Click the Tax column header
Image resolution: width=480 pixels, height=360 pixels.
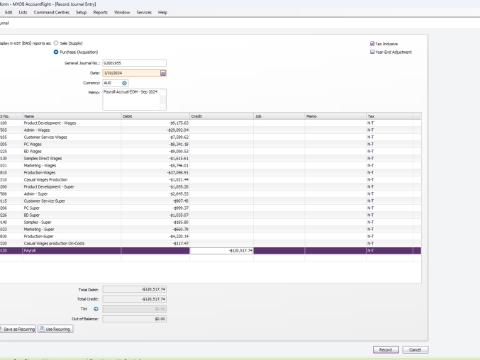[x=389, y=116]
